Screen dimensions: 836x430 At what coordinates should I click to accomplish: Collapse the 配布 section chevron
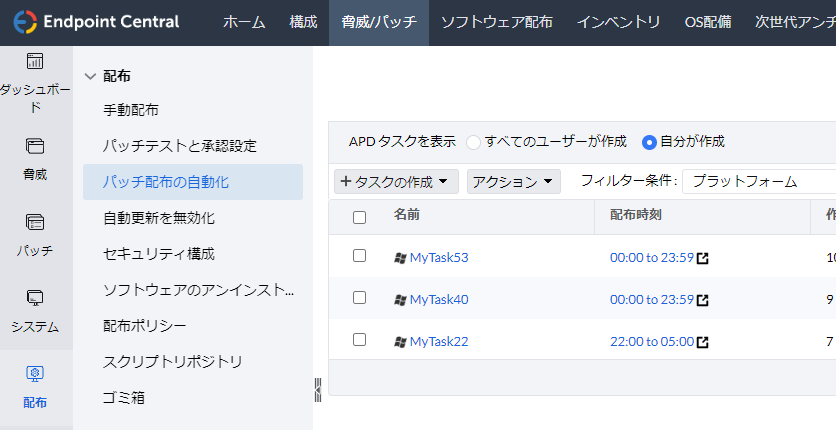click(91, 75)
